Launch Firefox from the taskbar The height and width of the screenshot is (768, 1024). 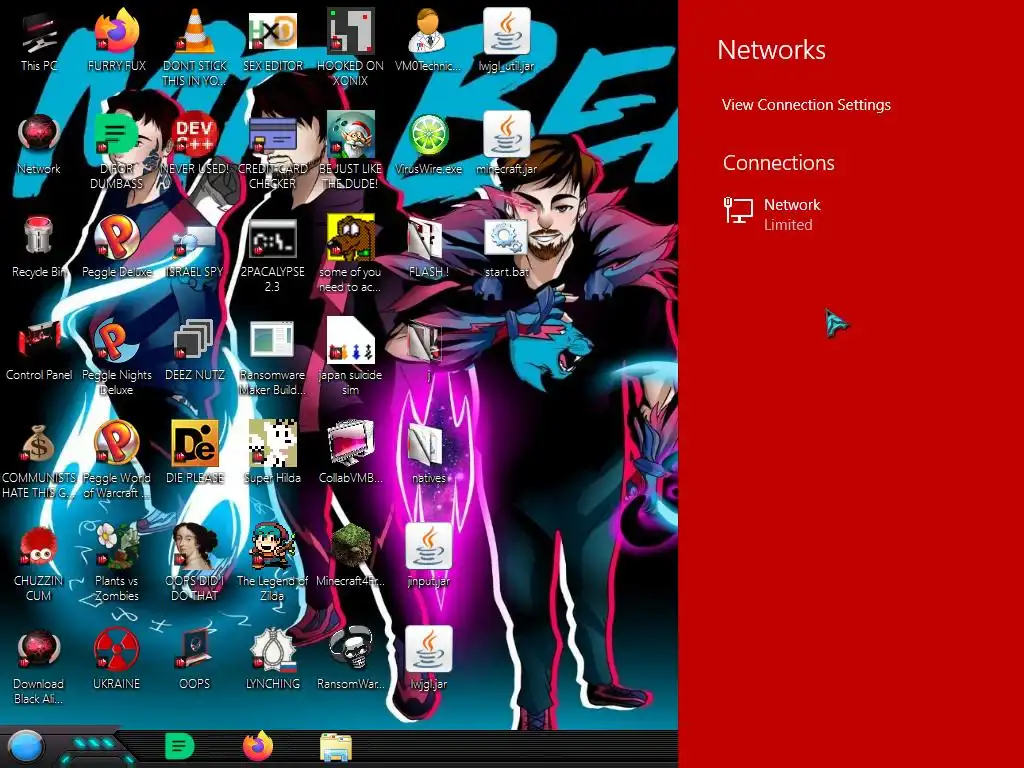coord(259,746)
